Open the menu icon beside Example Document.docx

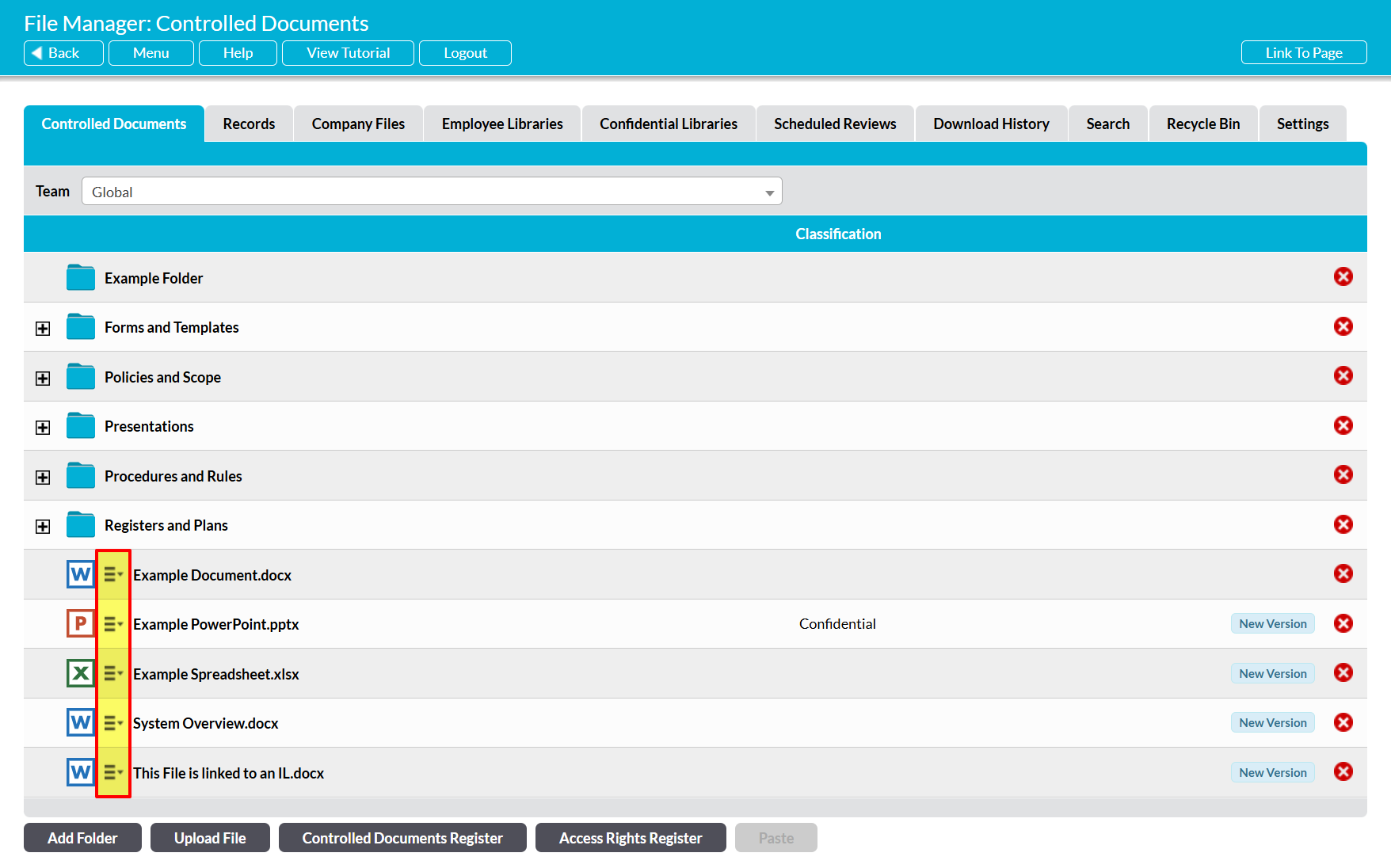click(x=113, y=575)
